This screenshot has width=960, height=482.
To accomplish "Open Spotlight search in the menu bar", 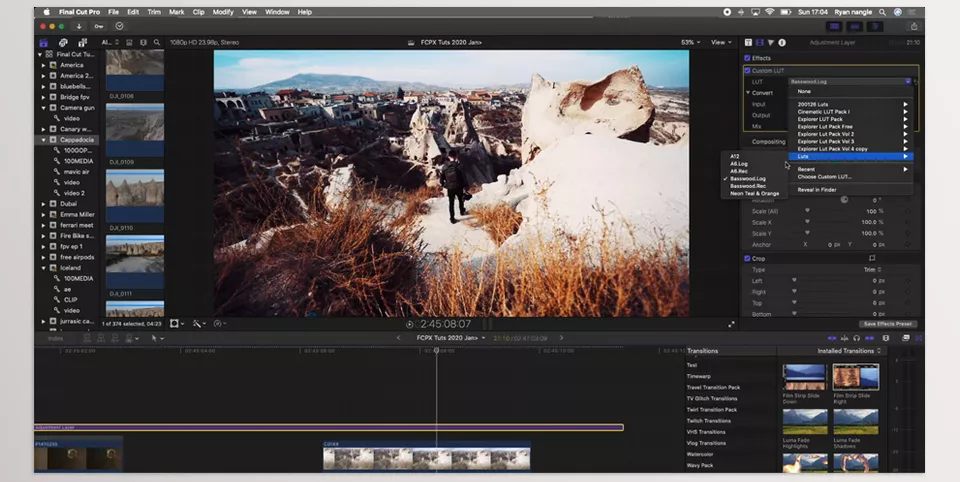I will pyautogui.click(x=882, y=12).
